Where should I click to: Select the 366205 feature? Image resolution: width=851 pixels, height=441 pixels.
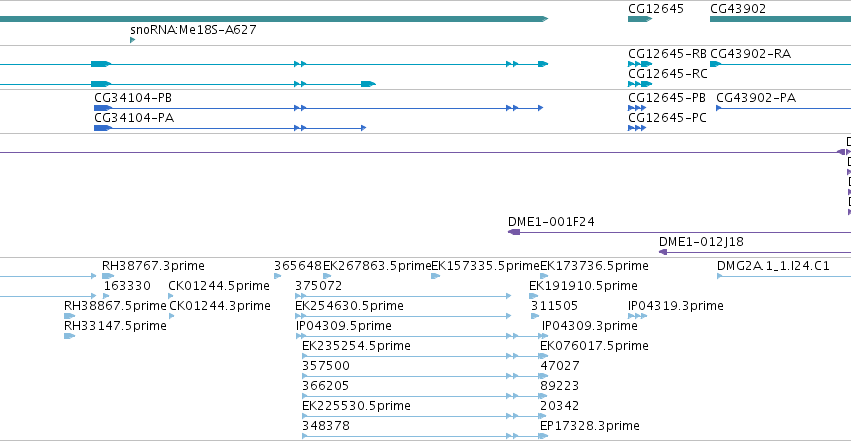coord(326,386)
